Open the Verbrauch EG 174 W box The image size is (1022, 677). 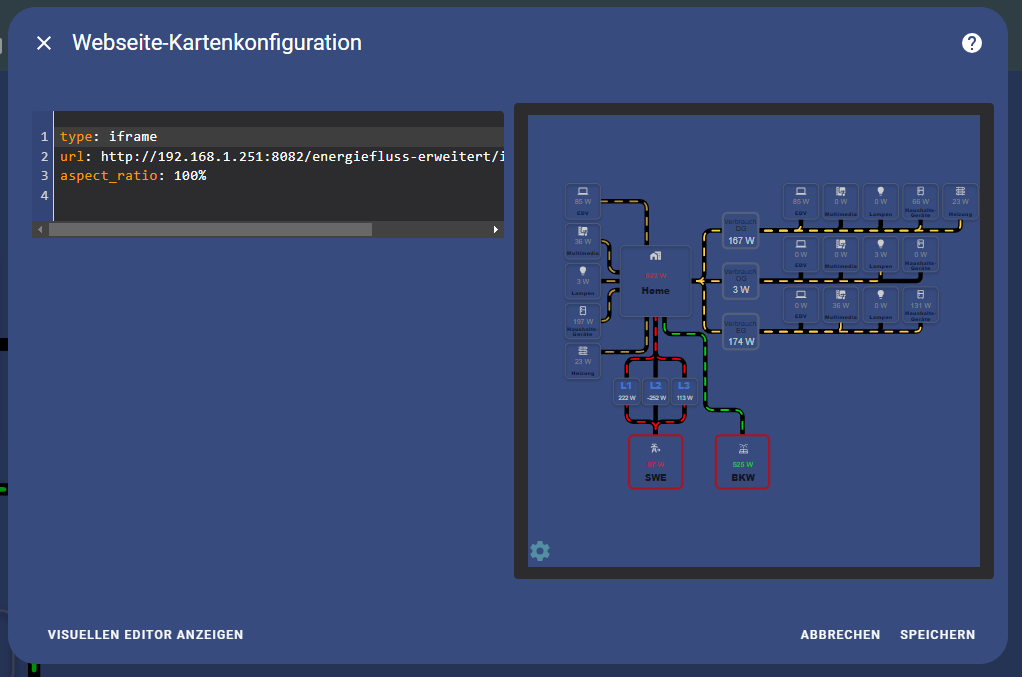[740, 332]
